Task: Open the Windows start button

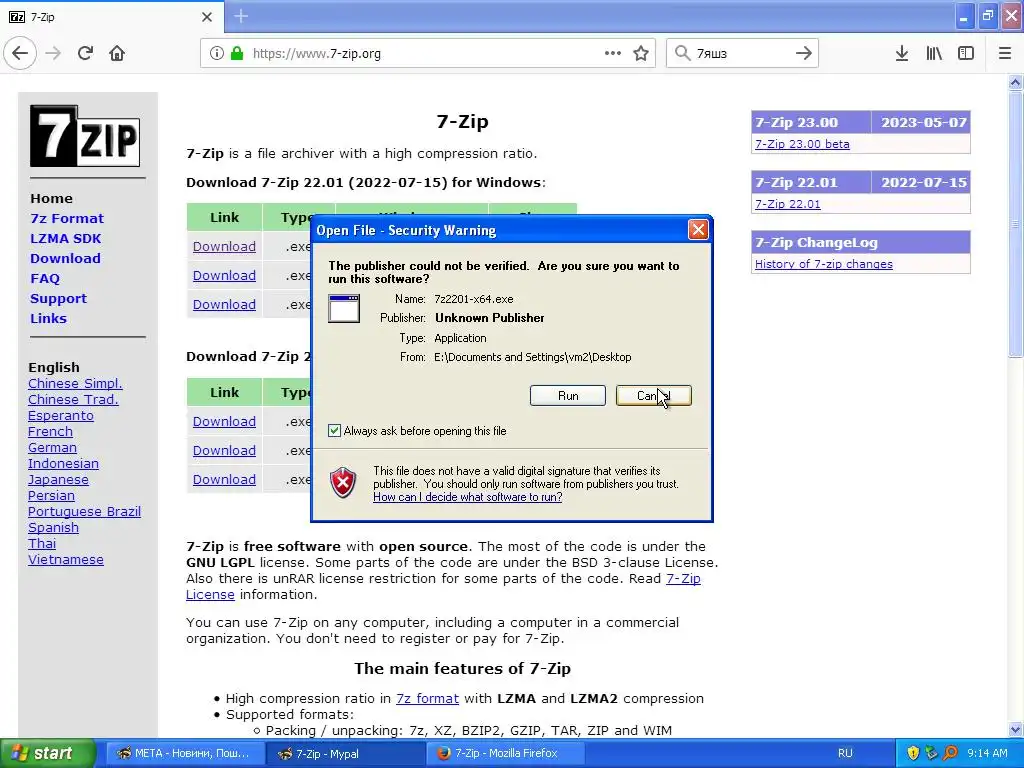Action: tap(48, 754)
